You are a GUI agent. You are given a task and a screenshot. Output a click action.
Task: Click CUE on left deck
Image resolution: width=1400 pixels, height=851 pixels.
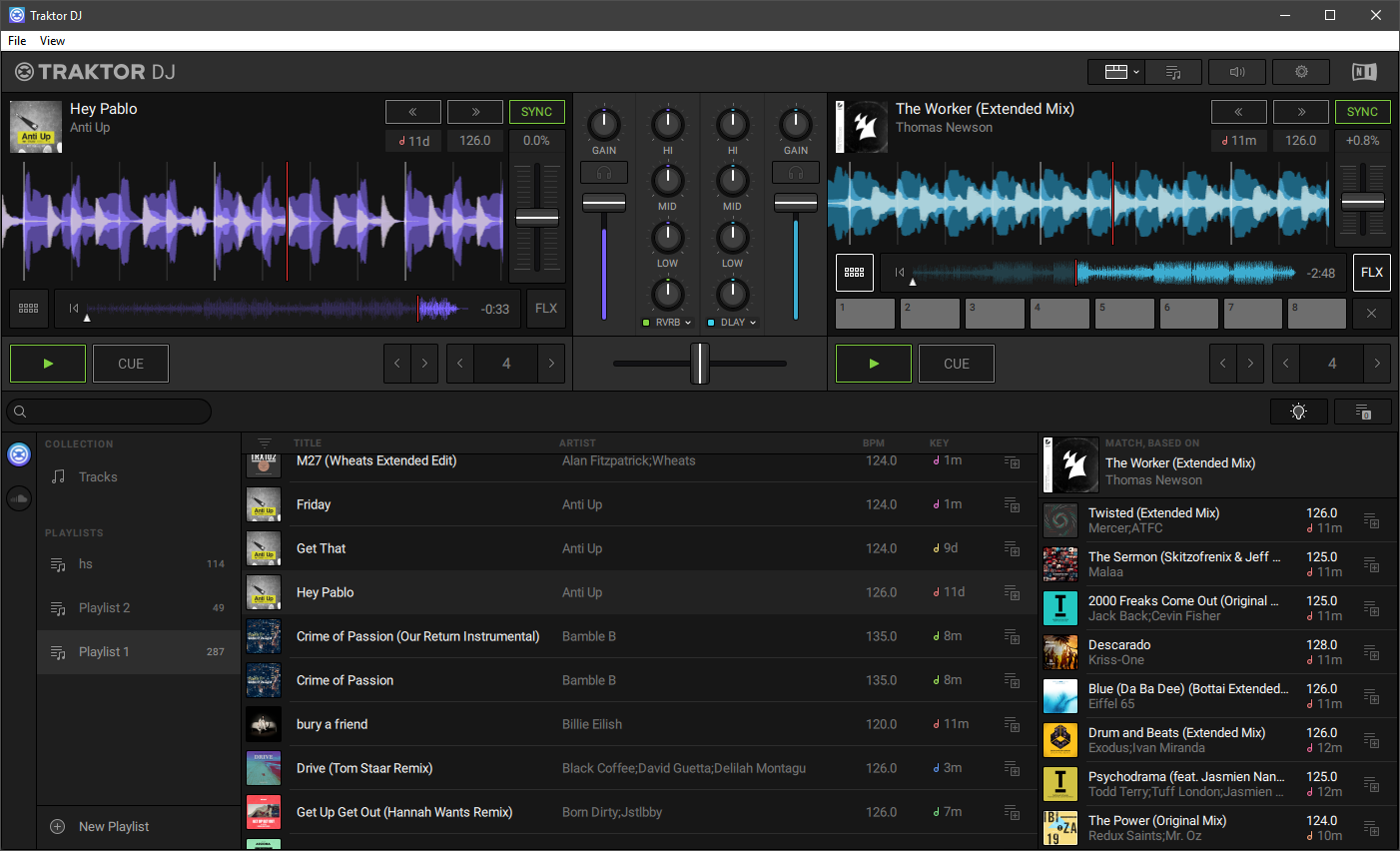[x=131, y=364]
